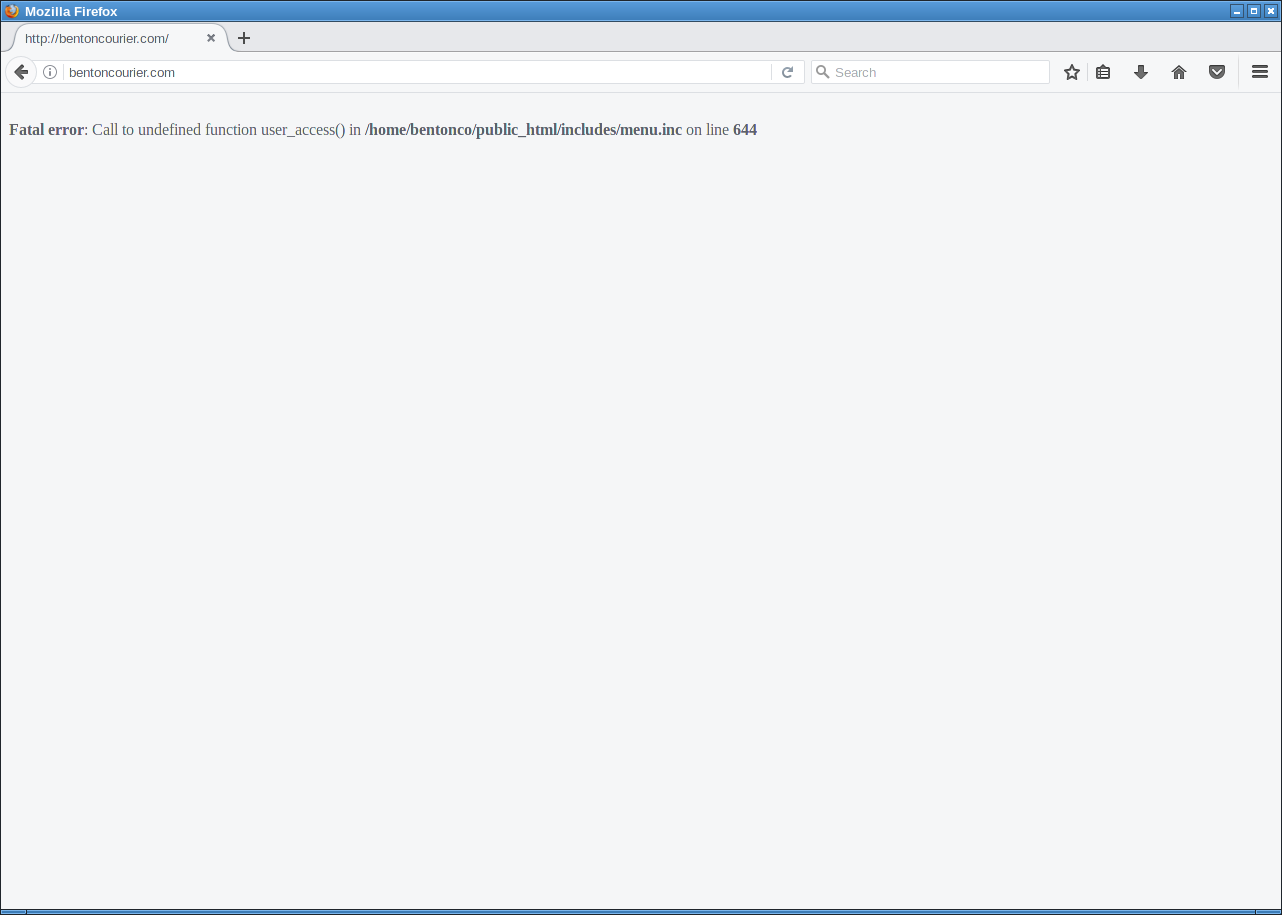Click the Firefox logo in title bar
Viewport: 1282px width, 915px height.
pos(12,11)
